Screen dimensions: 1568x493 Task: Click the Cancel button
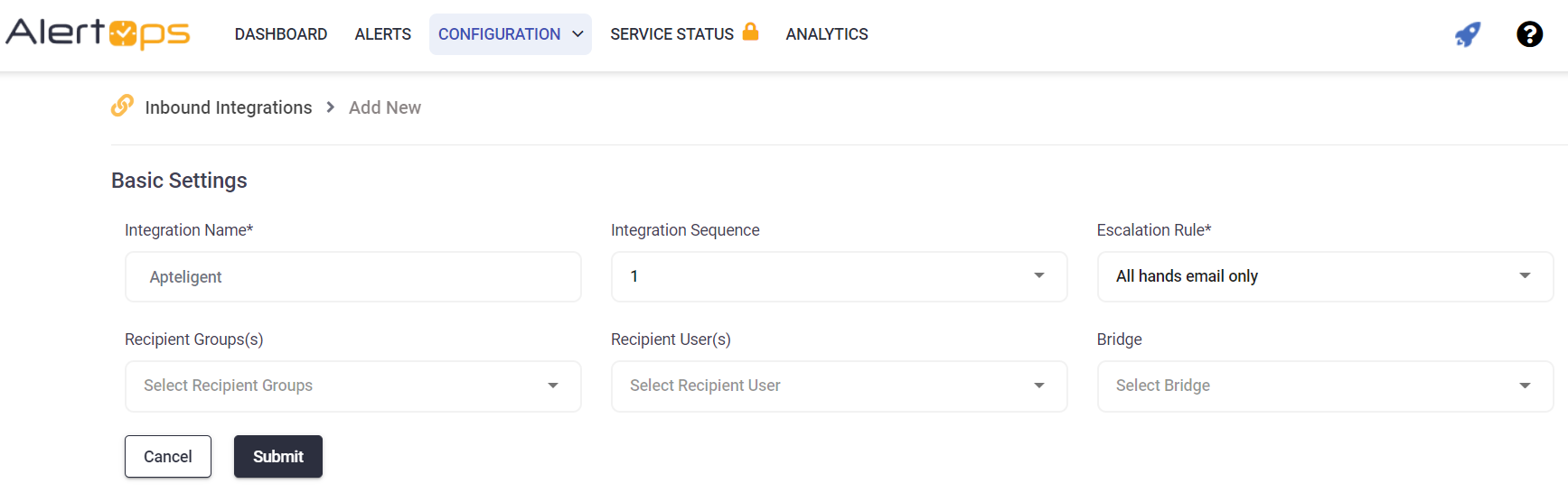(x=168, y=456)
